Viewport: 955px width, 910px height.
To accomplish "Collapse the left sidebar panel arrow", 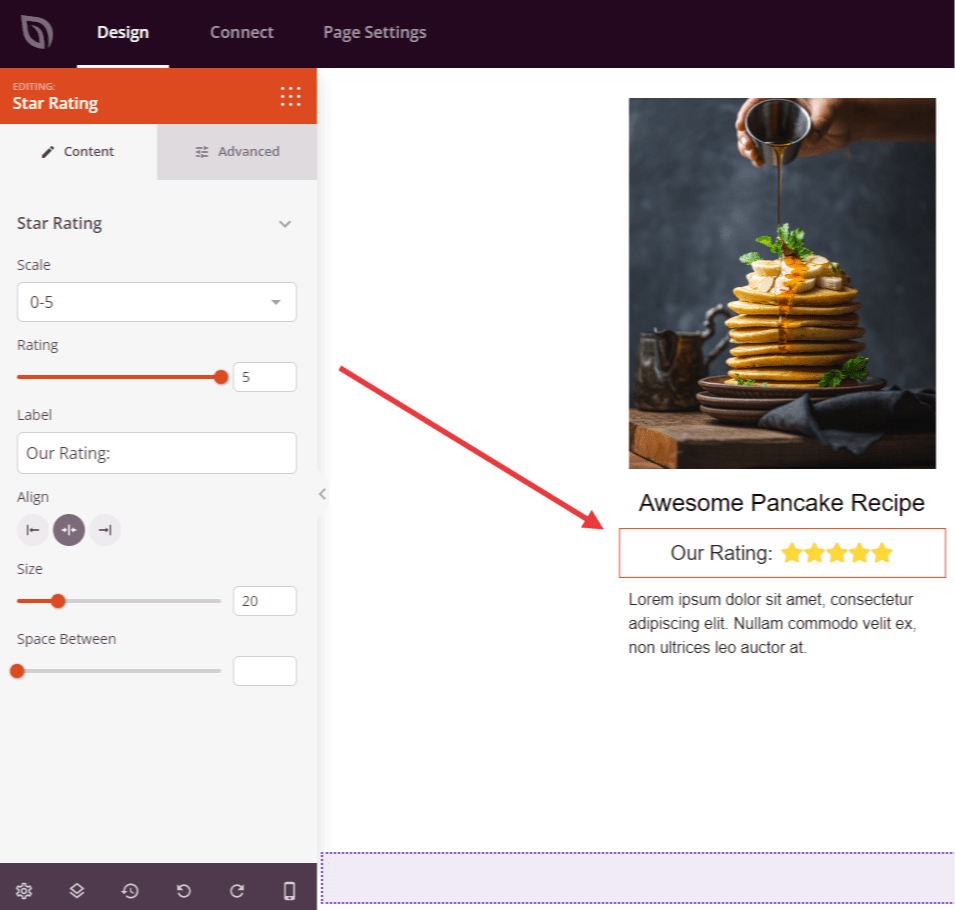I will [x=322, y=493].
